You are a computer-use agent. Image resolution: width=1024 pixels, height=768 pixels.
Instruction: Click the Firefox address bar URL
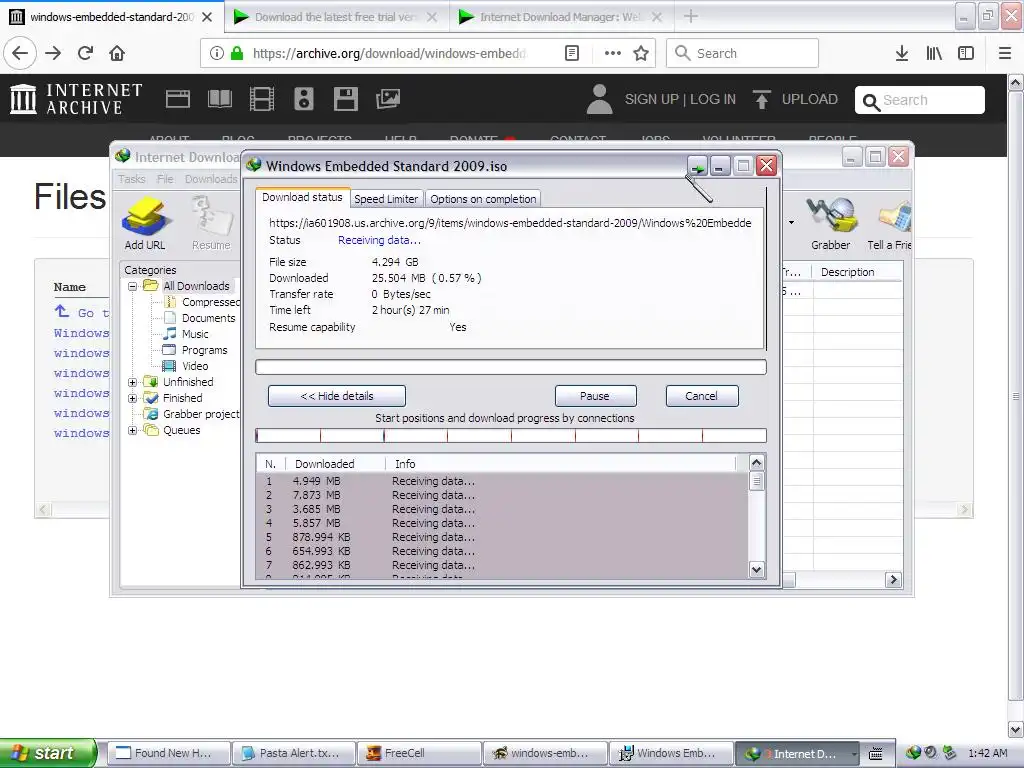(x=389, y=53)
